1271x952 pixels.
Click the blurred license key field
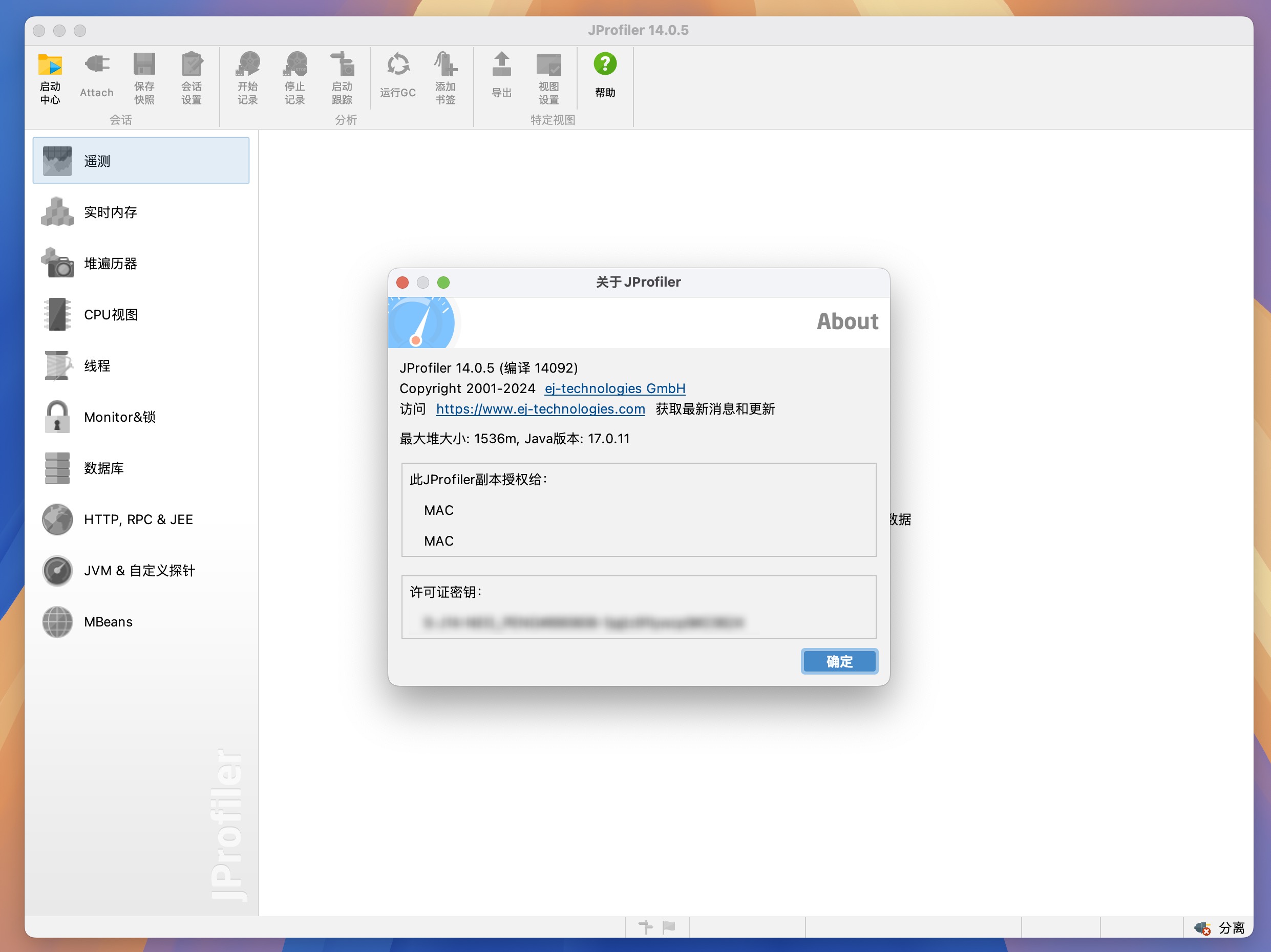(583, 622)
